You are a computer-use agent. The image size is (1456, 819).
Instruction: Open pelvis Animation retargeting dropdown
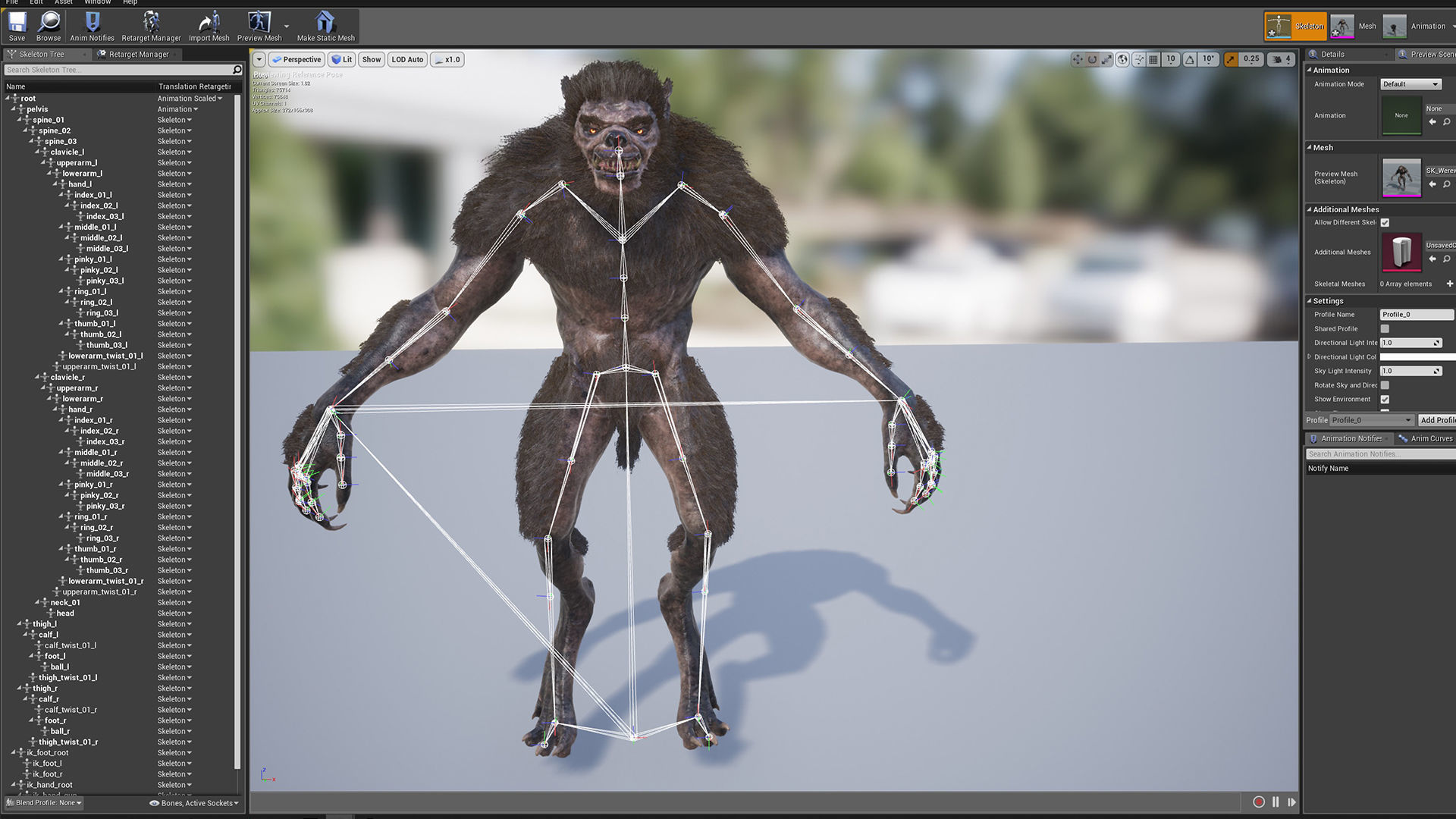(x=177, y=109)
